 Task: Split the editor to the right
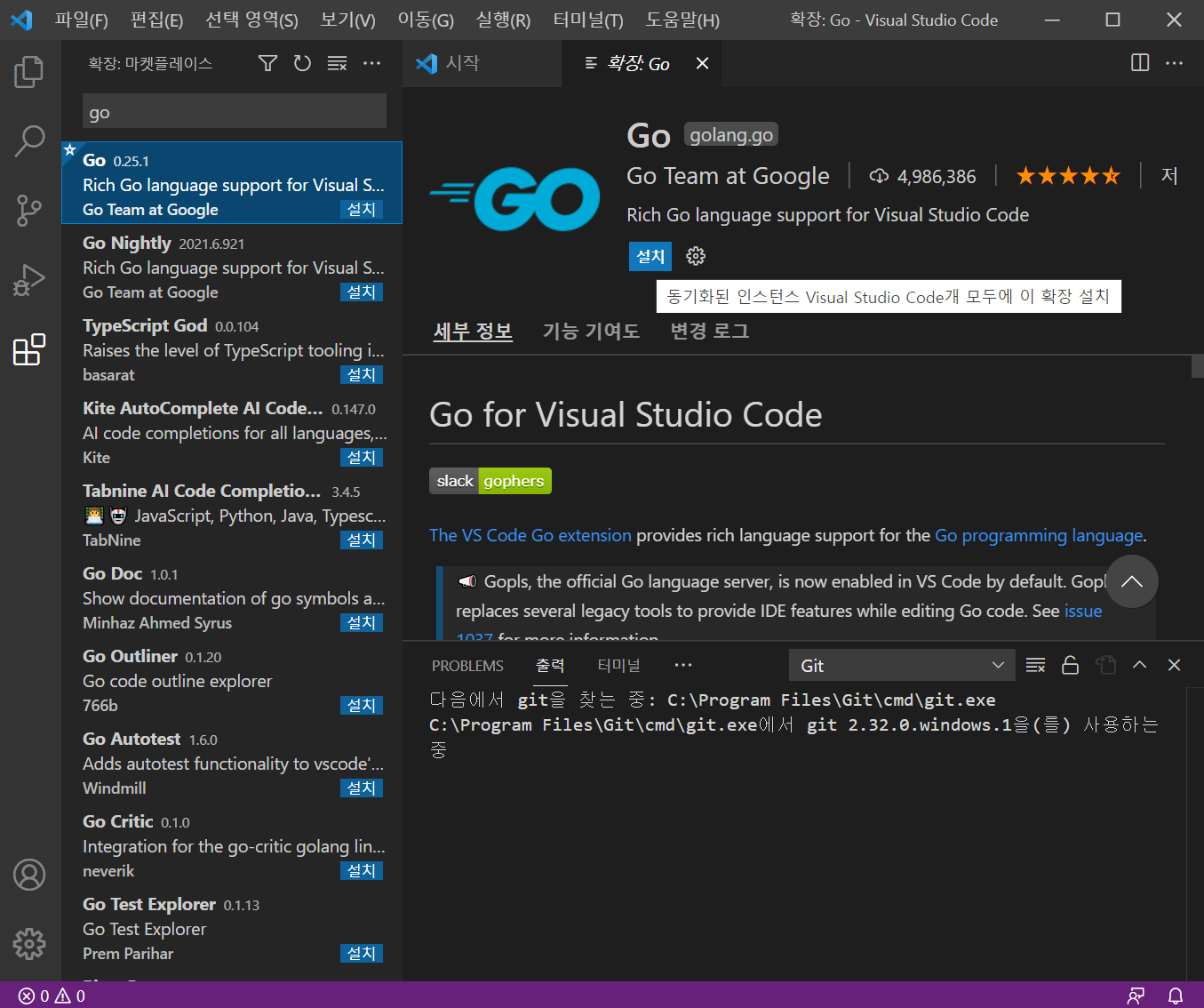pos(1140,63)
